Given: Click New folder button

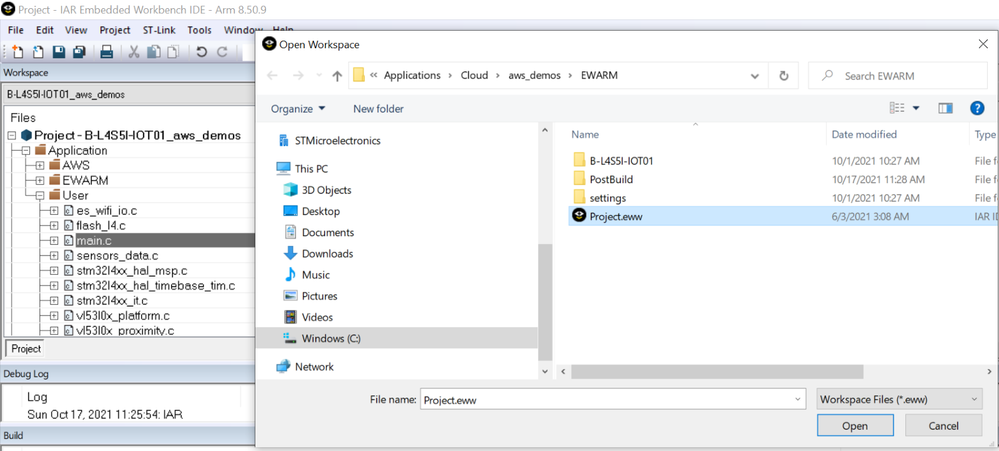Looking at the screenshot, I should (378, 109).
